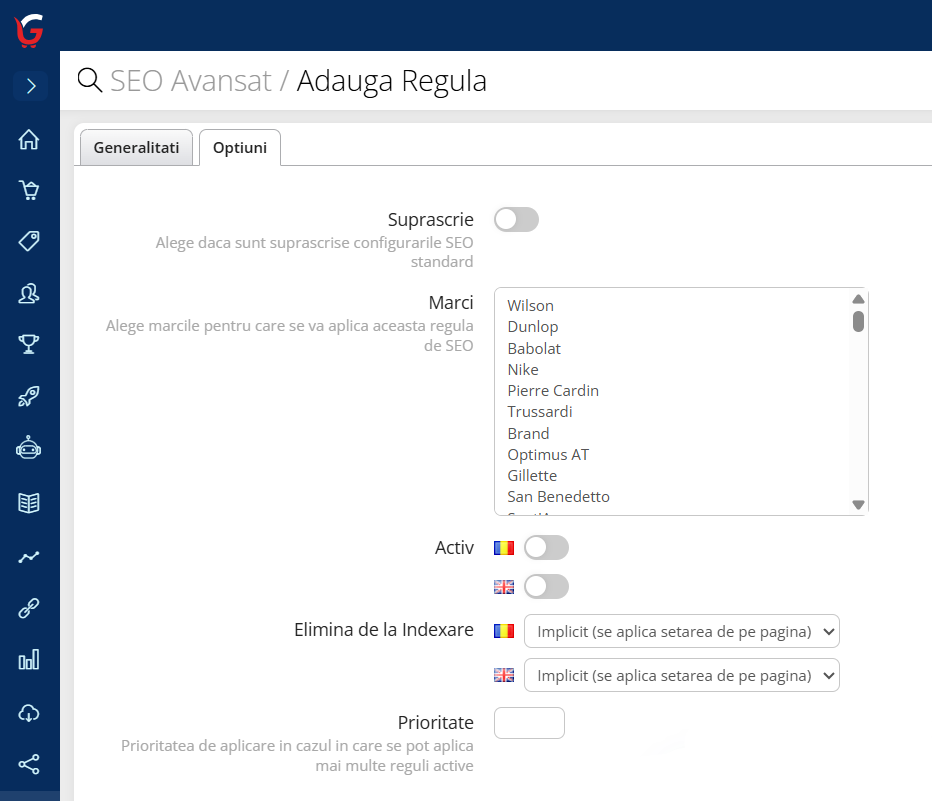The height and width of the screenshot is (801, 932).
Task: Enable Activ toggle for Romanian flag
Action: pos(546,548)
